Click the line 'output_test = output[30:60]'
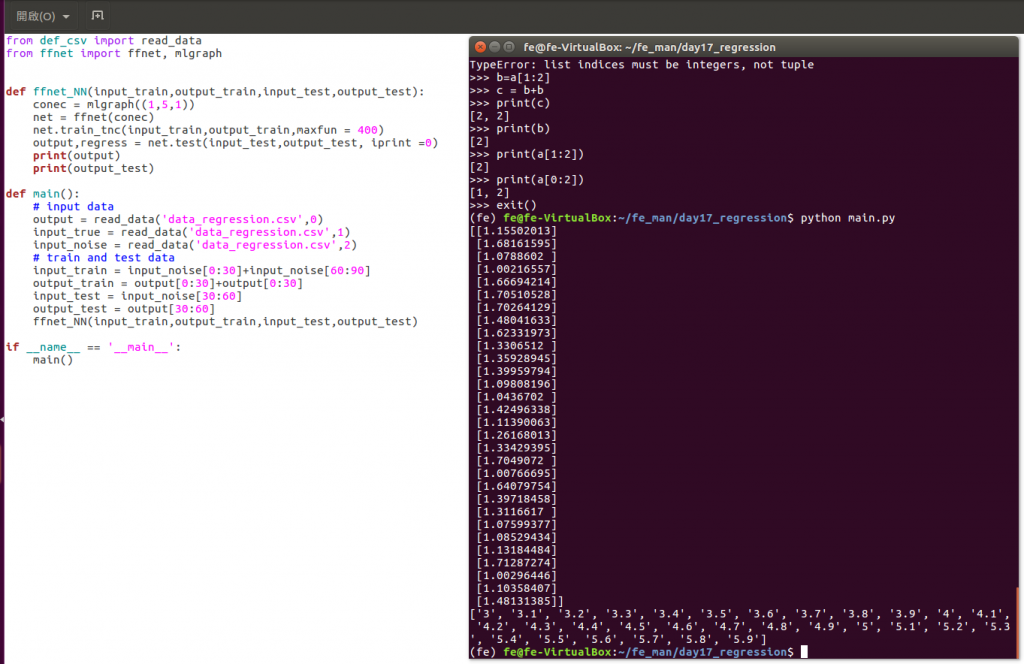This screenshot has width=1024, height=664. pyautogui.click(x=124, y=309)
